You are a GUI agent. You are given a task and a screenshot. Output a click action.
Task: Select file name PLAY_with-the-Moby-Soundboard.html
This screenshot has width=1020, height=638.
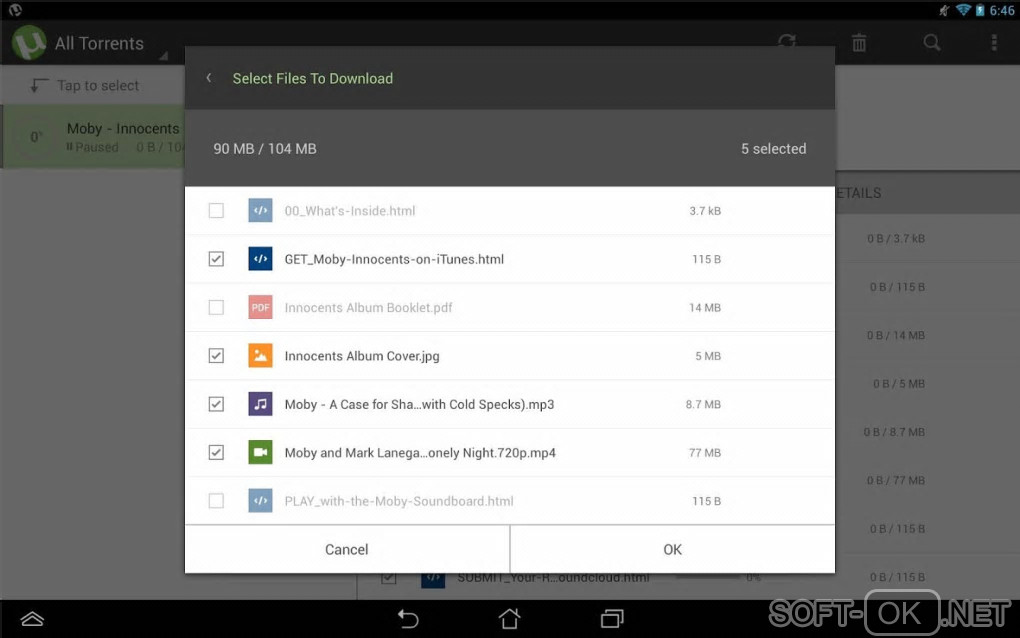[399, 501]
